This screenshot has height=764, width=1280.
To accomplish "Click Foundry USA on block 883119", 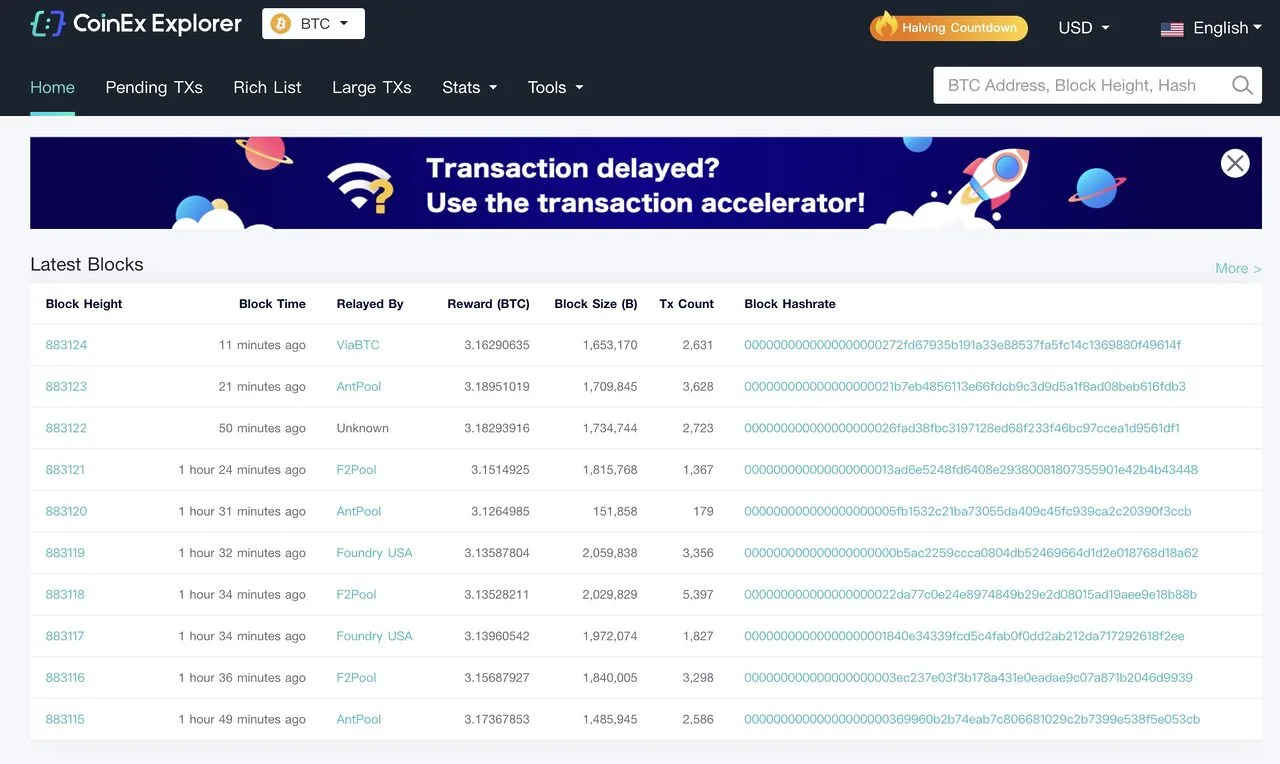I will 374,553.
